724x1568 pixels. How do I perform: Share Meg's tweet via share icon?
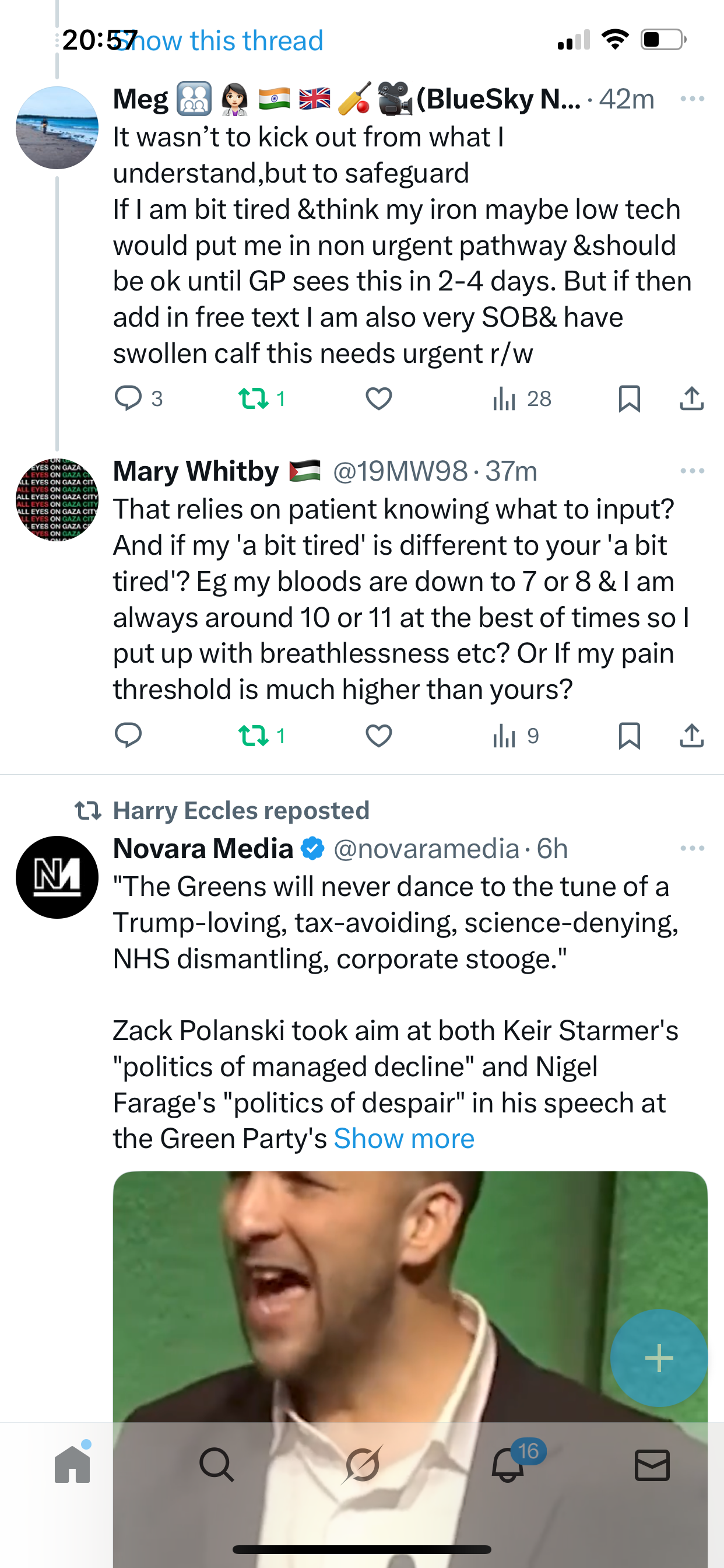[691, 398]
